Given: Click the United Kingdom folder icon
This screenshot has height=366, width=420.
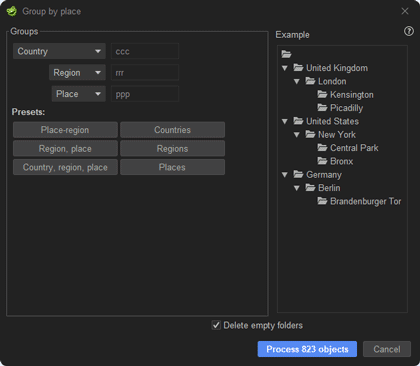Looking at the screenshot, I should pos(298,68).
